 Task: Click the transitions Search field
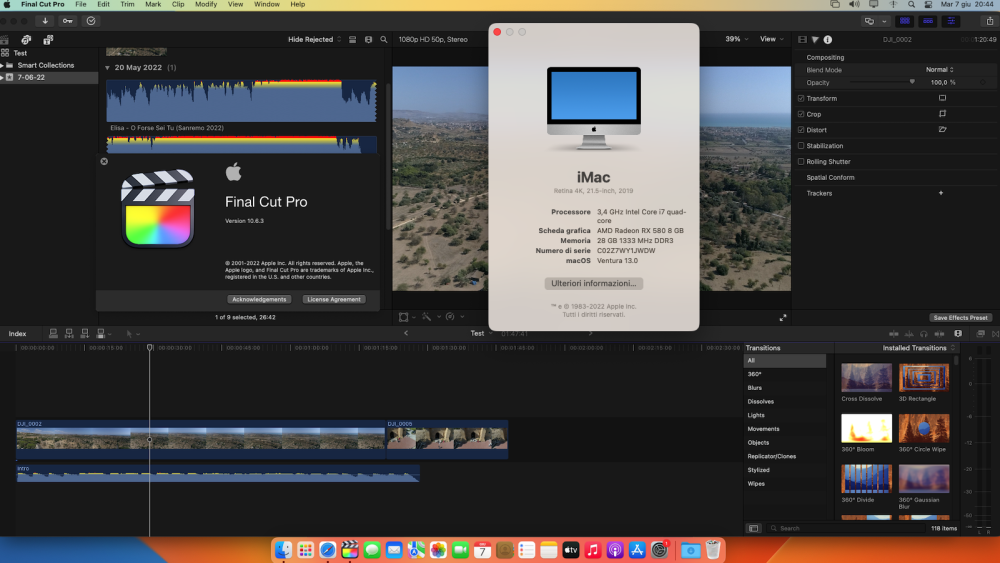point(845,528)
